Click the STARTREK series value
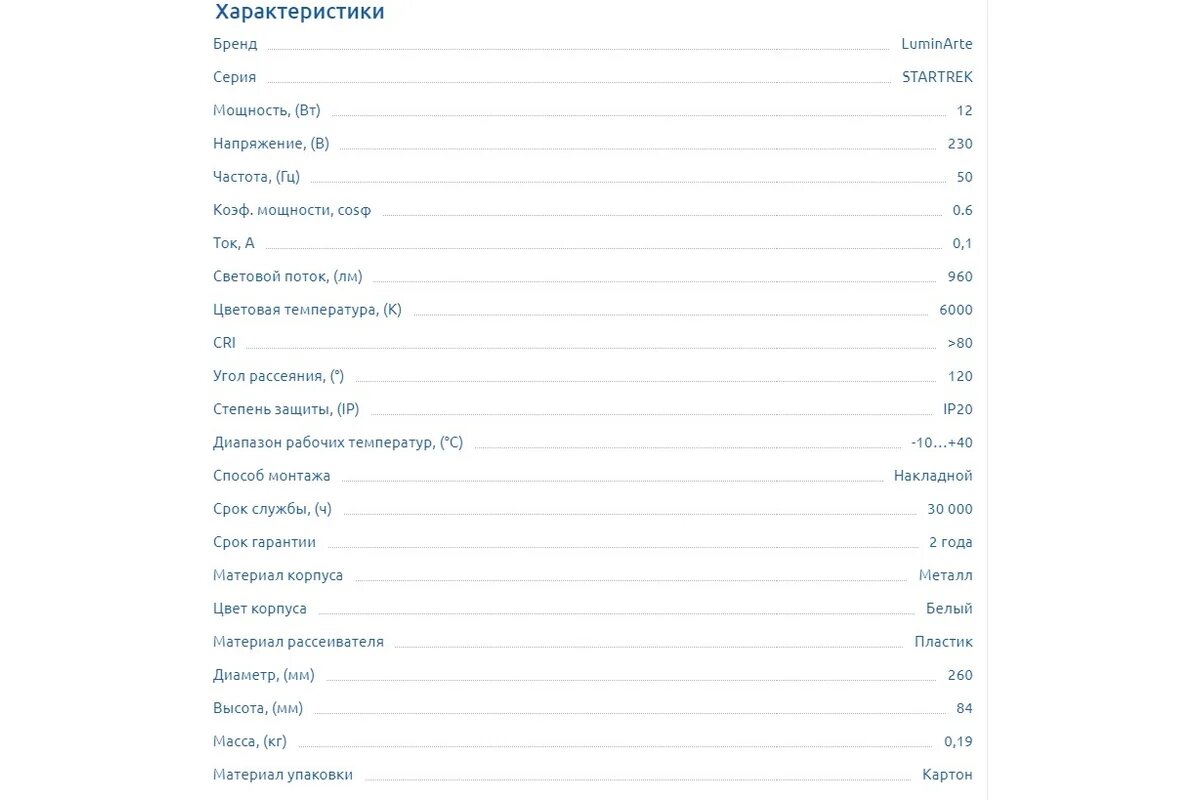This screenshot has height=800, width=1200. click(937, 77)
